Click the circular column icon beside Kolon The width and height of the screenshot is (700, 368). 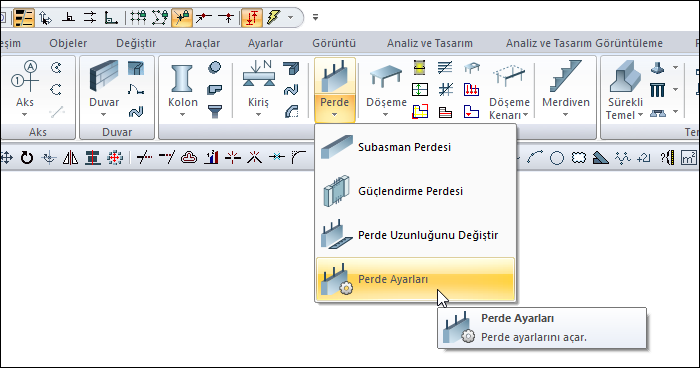click(x=215, y=67)
